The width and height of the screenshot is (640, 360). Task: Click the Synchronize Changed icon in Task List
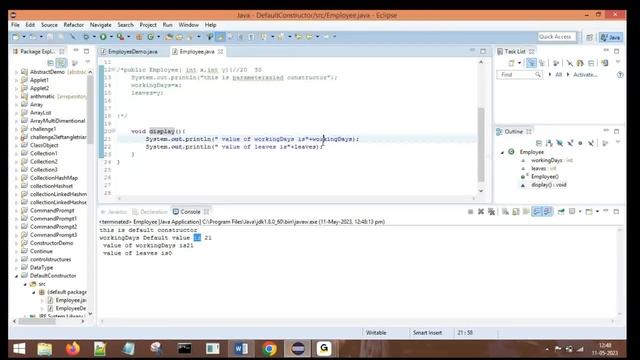[604, 63]
